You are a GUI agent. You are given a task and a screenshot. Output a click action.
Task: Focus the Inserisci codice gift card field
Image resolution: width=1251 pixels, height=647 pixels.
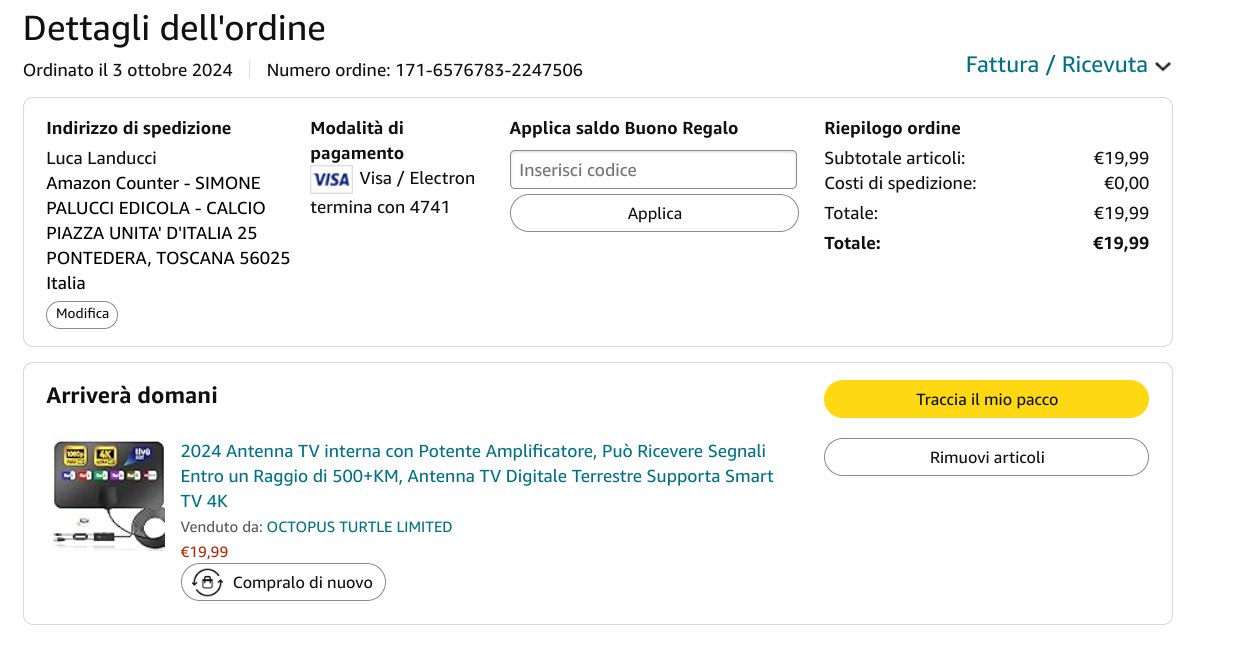click(x=653, y=170)
